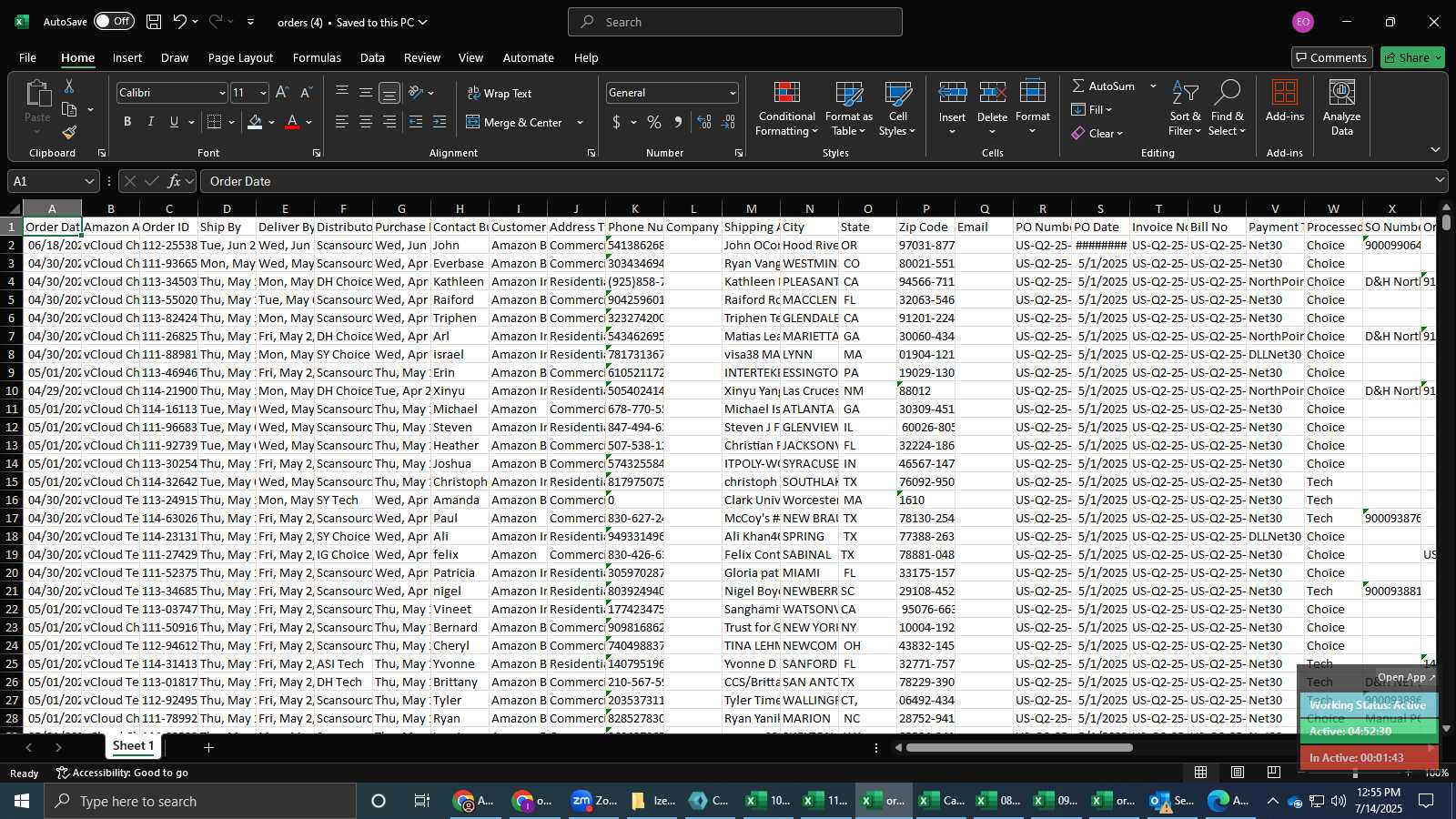This screenshot has width=1456, height=819.
Task: Click the Search box in title bar
Action: (x=735, y=22)
